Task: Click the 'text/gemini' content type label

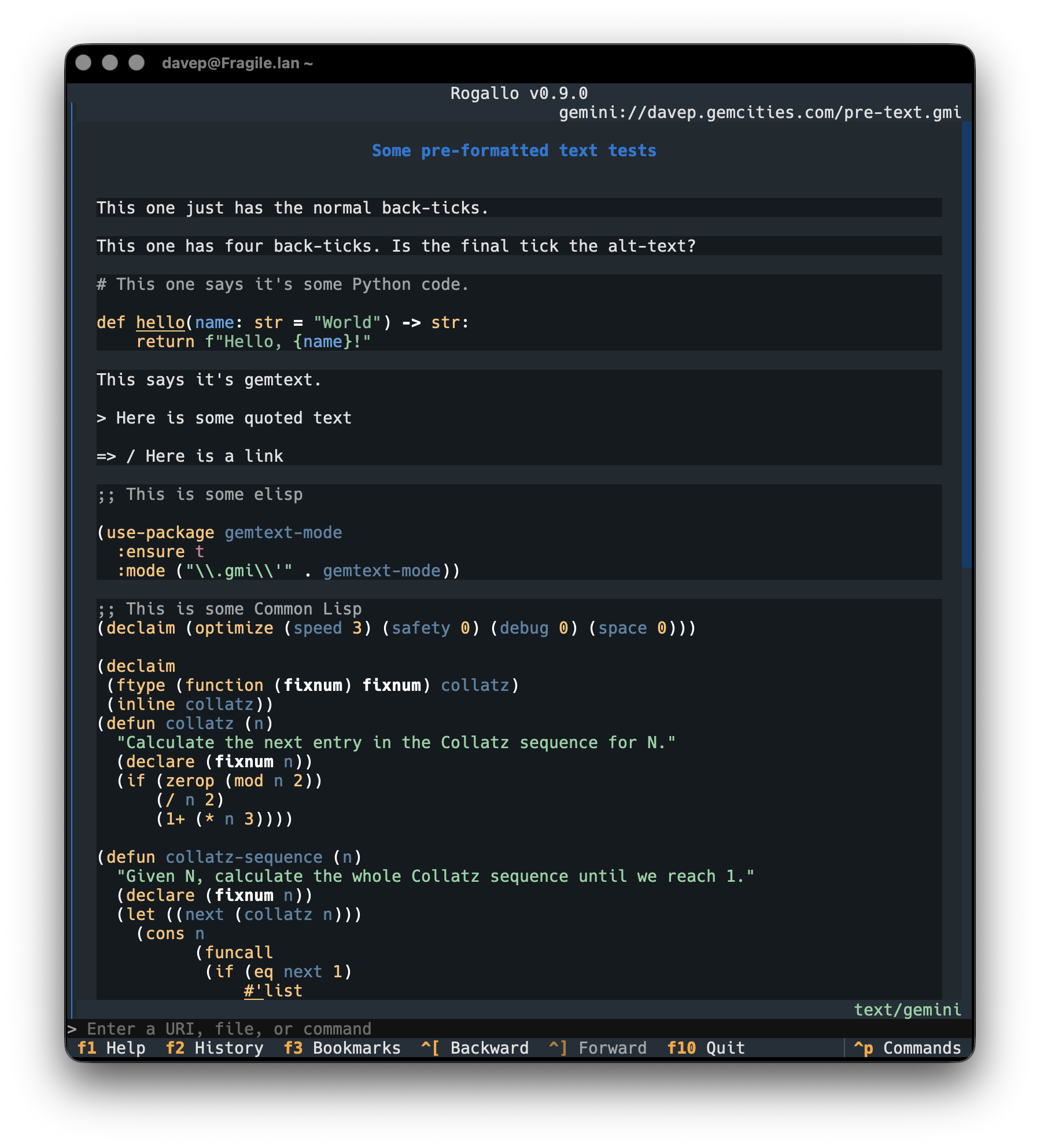Action: (908, 1010)
